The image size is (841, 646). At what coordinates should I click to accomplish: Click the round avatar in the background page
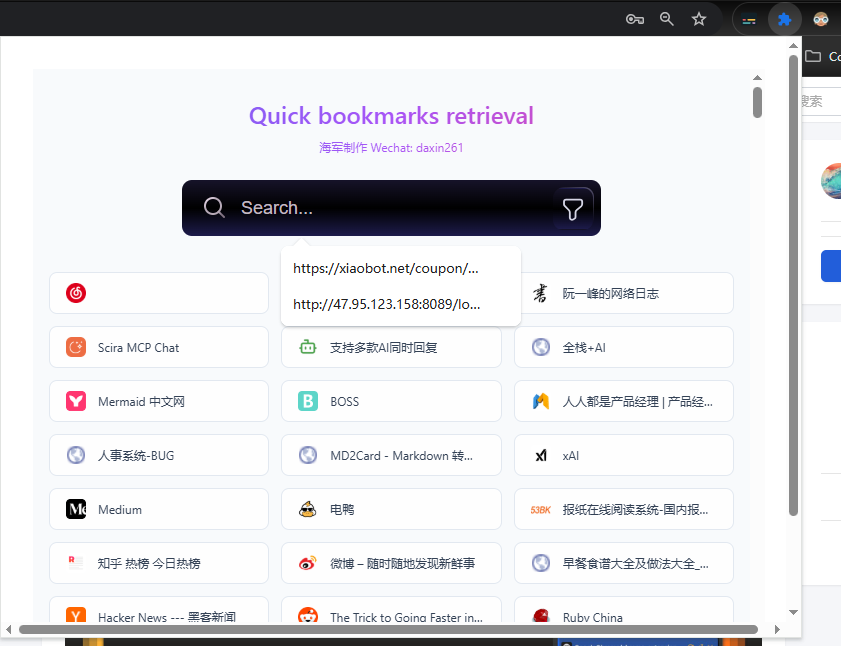[831, 181]
